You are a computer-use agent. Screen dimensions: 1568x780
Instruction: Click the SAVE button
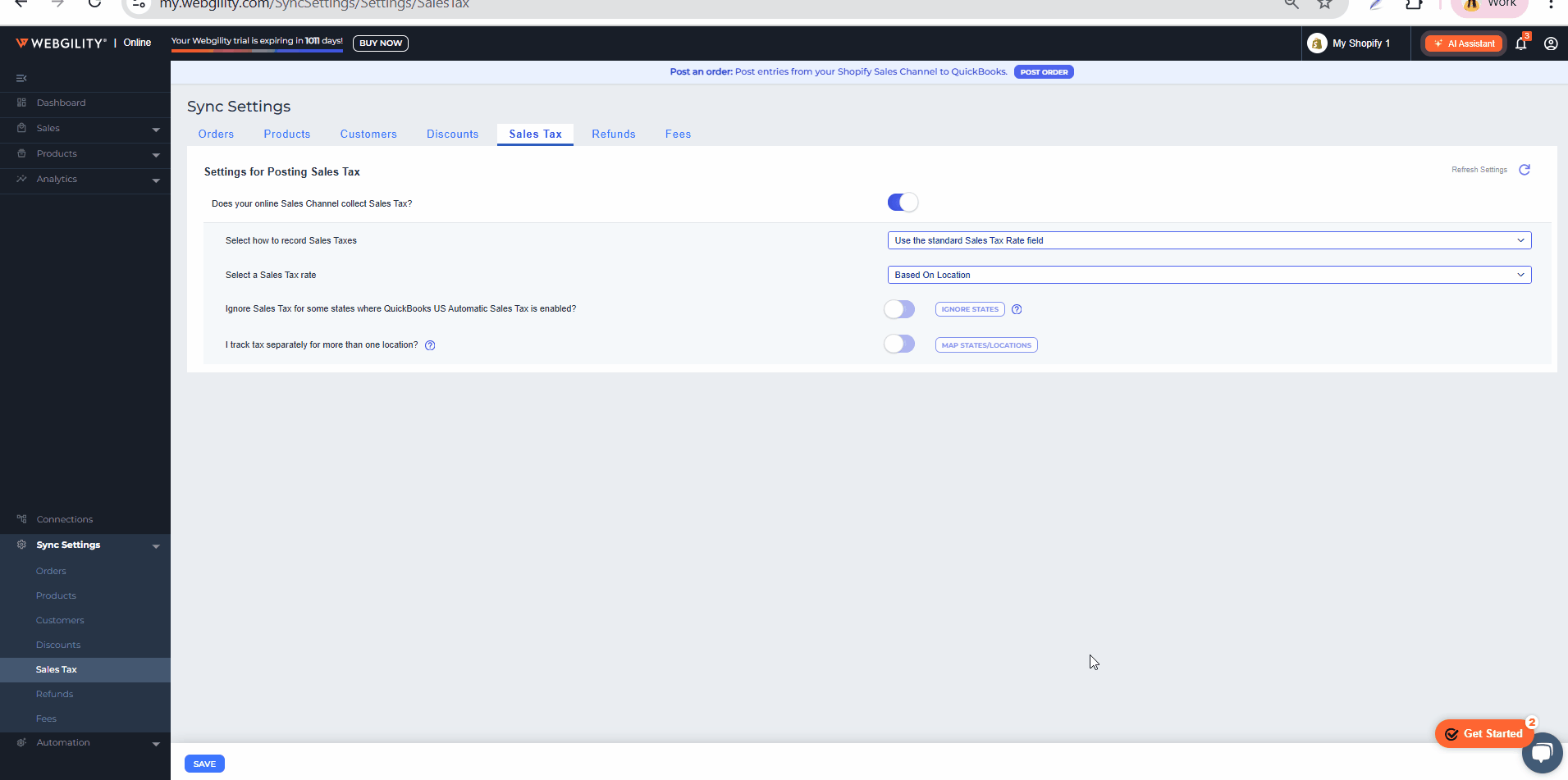(x=204, y=764)
